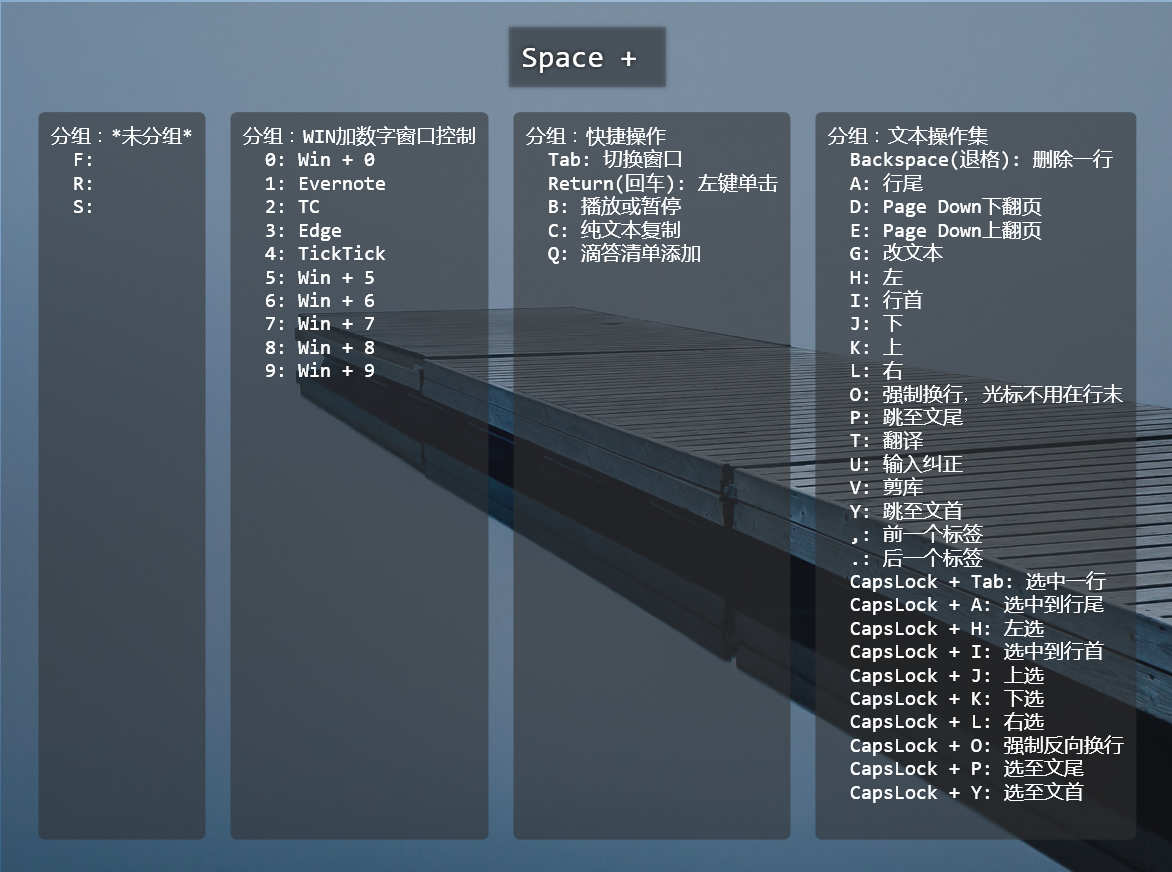Click the "CapsLock + Tab: 选中一行" row

click(978, 582)
